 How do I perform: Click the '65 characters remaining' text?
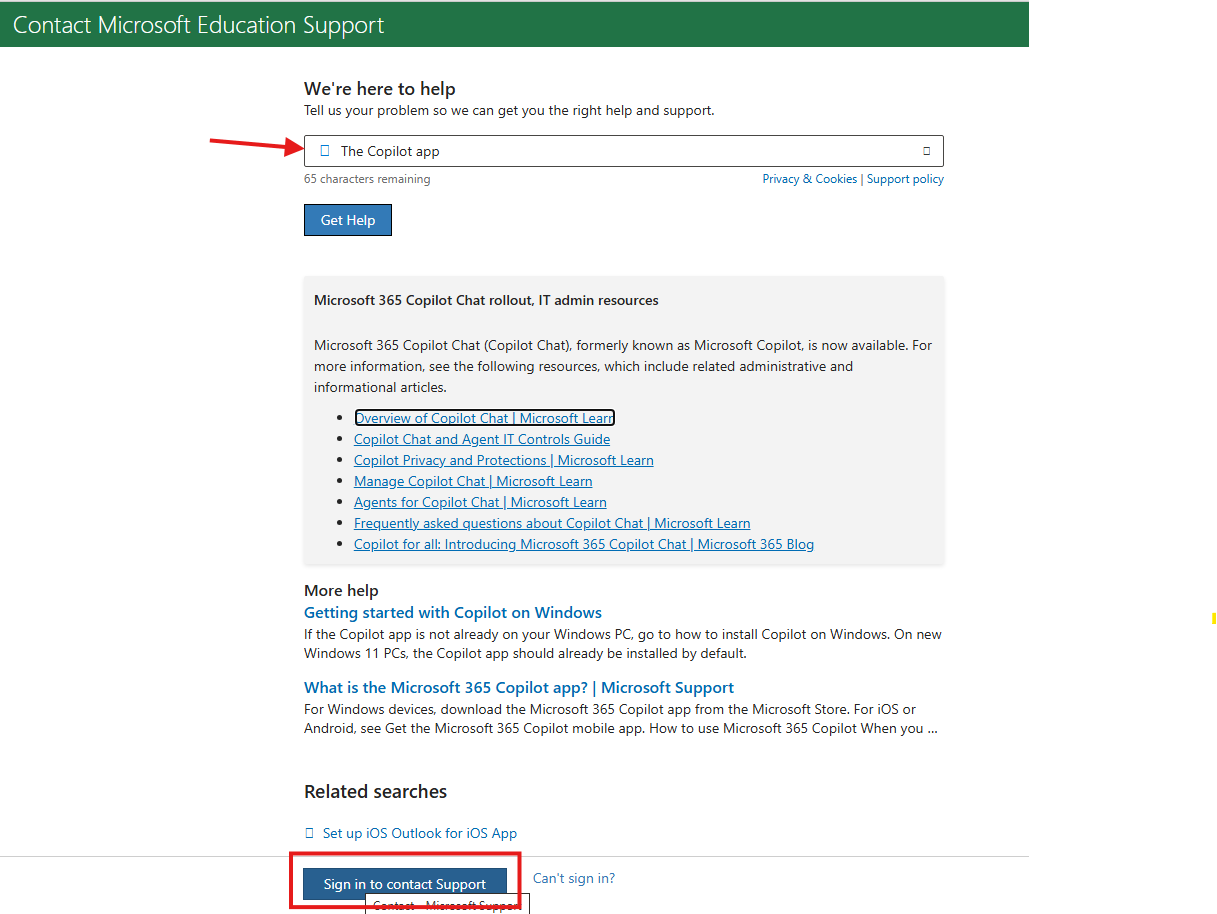click(367, 179)
